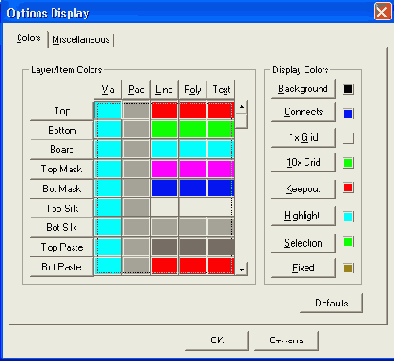Confirm the dialog with OK
394x361 pixels.
point(217,340)
